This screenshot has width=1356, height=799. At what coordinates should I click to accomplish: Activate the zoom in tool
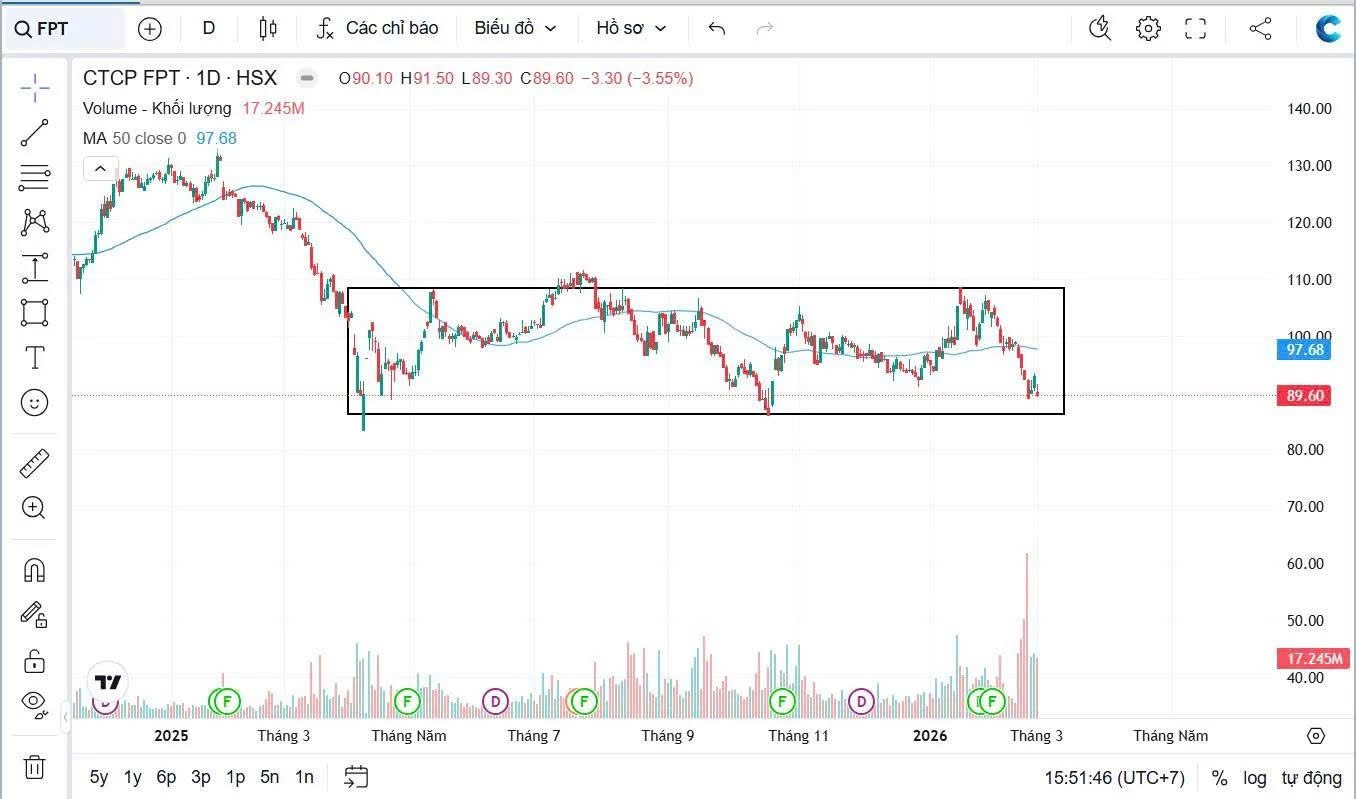coord(34,508)
